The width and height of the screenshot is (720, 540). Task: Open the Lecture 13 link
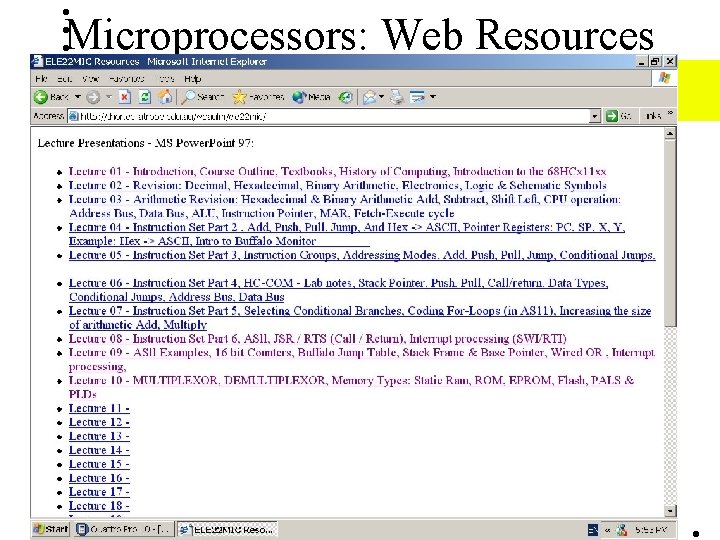(99, 436)
